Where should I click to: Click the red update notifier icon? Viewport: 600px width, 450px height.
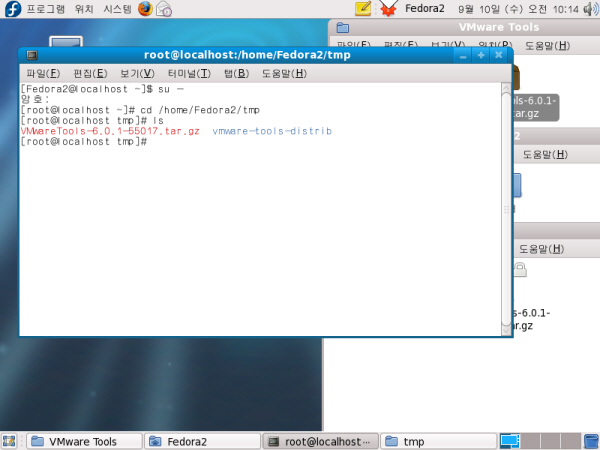[388, 8]
